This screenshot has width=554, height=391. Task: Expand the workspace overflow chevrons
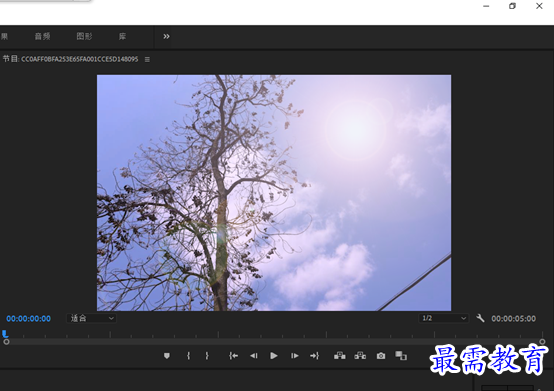pos(166,36)
